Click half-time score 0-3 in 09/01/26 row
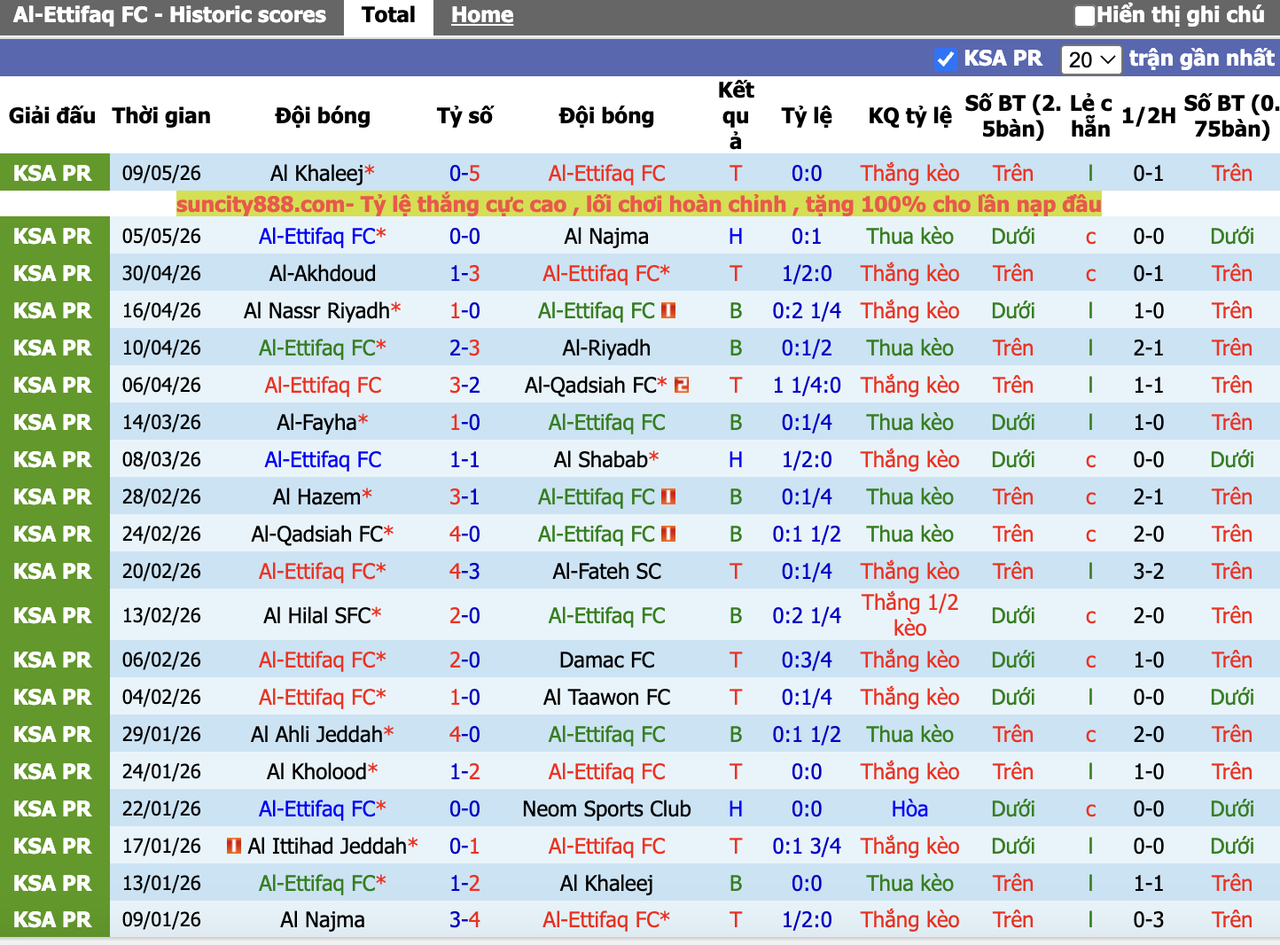This screenshot has height=945, width=1280. (1149, 920)
